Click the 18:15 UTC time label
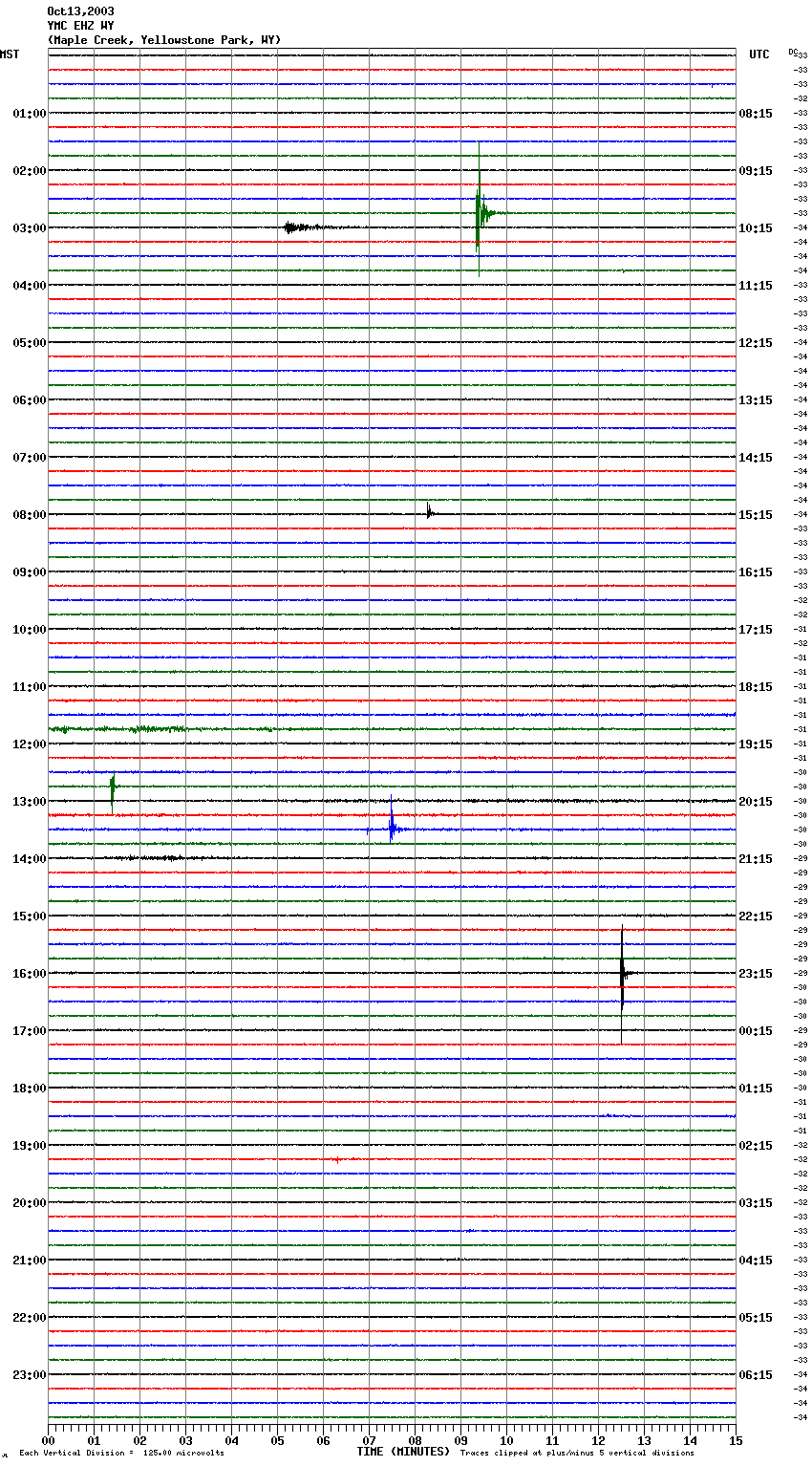The image size is (812, 1466). tap(756, 687)
